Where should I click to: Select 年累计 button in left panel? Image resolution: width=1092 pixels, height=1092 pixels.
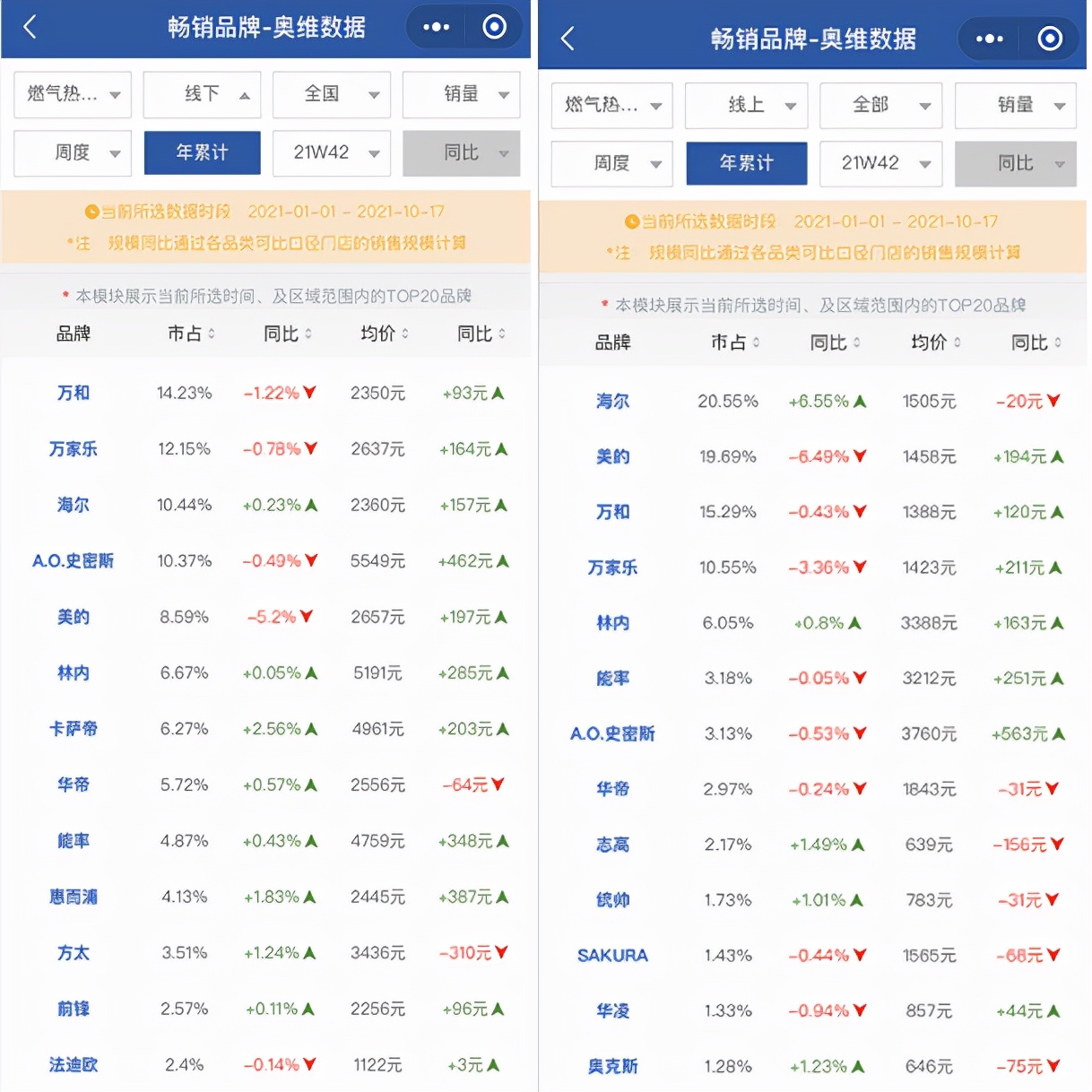(x=203, y=153)
